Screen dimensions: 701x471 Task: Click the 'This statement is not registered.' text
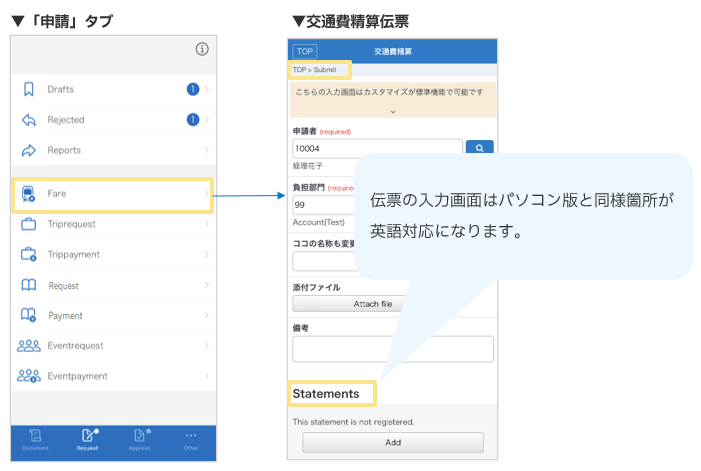click(x=353, y=422)
